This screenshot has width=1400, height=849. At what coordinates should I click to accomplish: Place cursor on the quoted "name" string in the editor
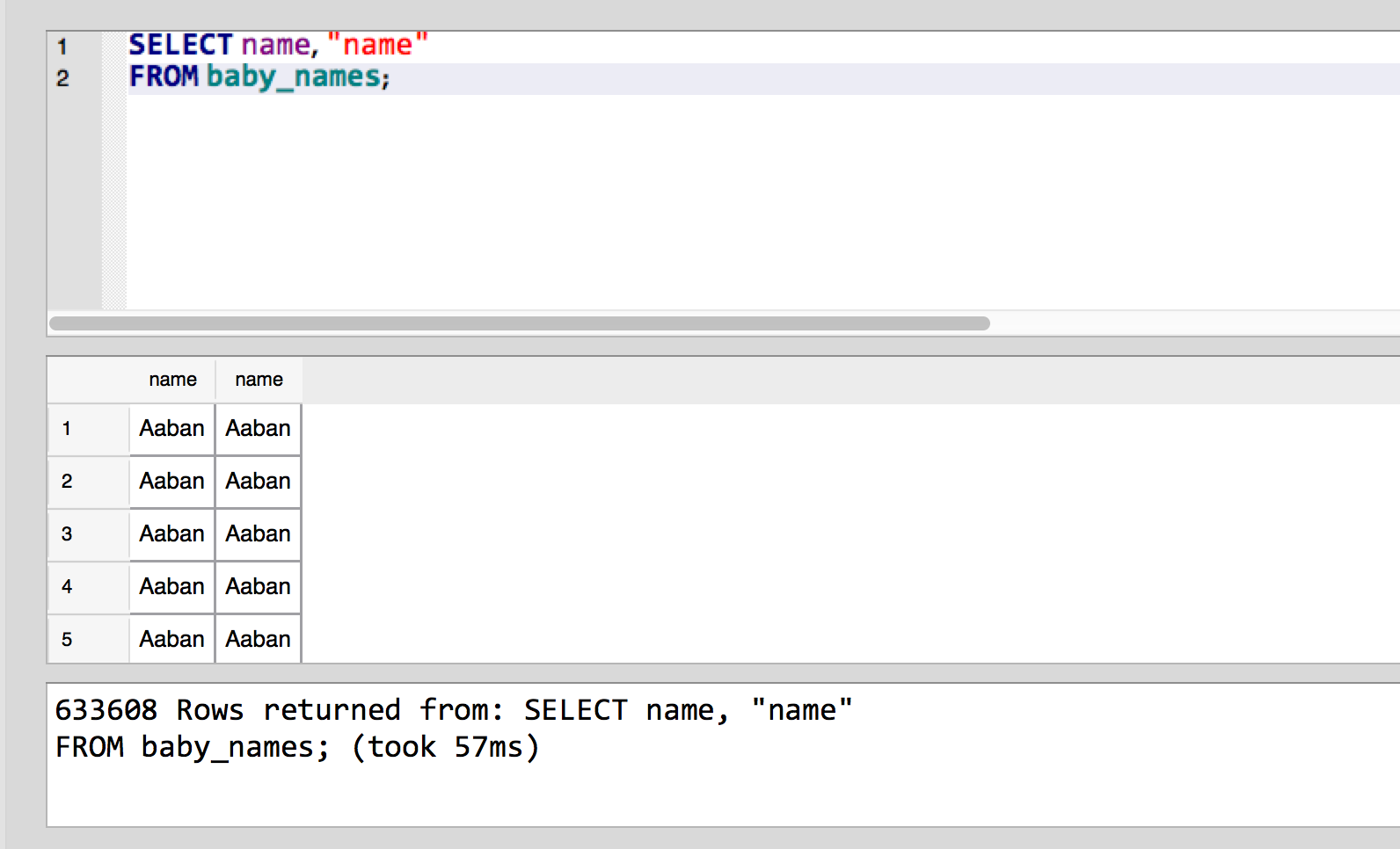pos(377,45)
